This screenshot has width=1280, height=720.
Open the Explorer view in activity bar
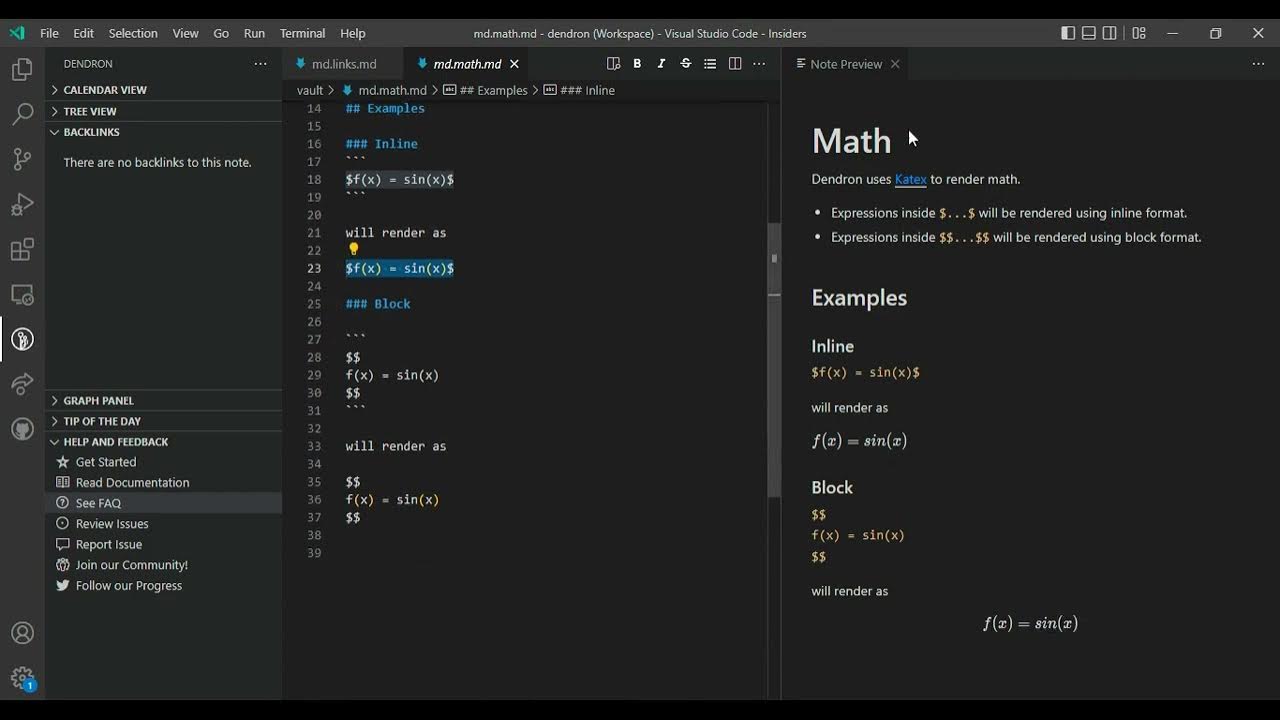22,70
